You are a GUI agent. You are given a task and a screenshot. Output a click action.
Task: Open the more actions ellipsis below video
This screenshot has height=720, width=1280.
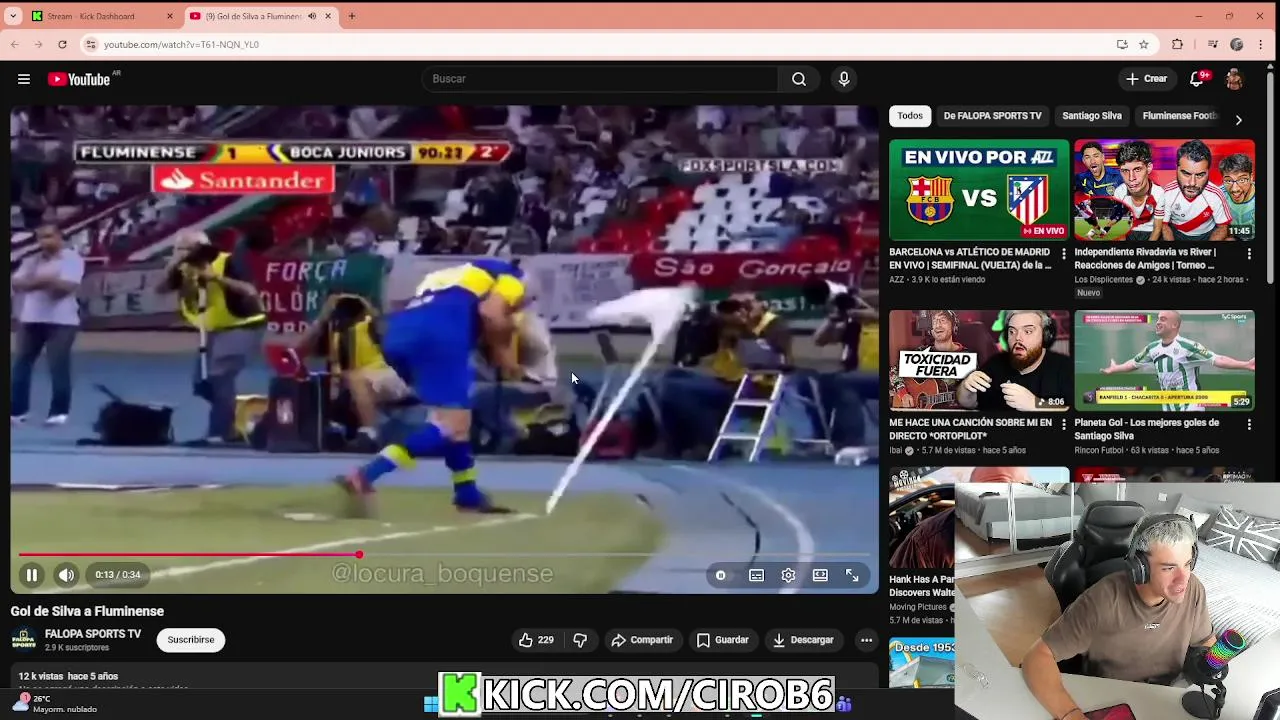[x=866, y=640]
